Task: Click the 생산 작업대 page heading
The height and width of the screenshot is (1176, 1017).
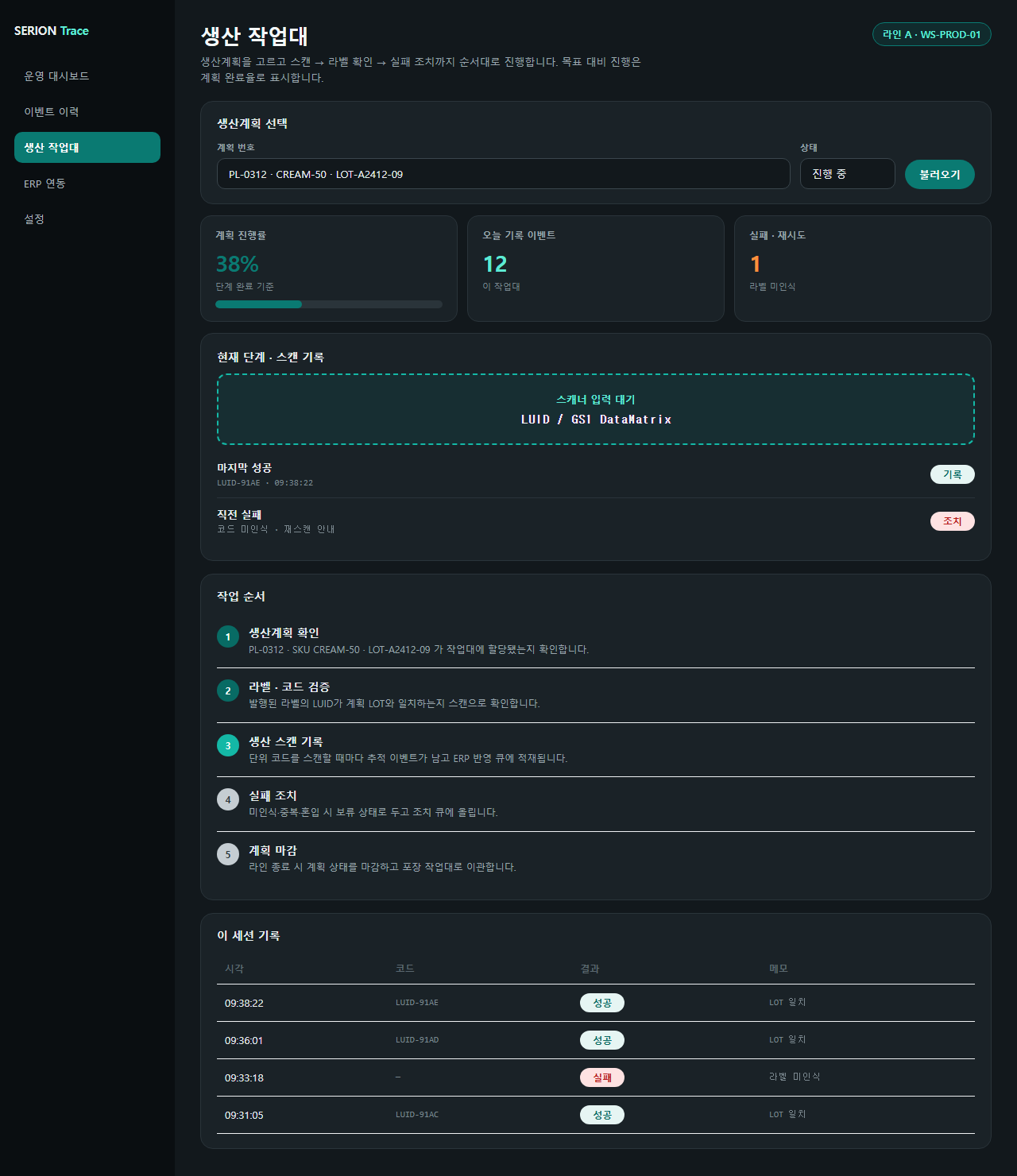Action: 254,36
